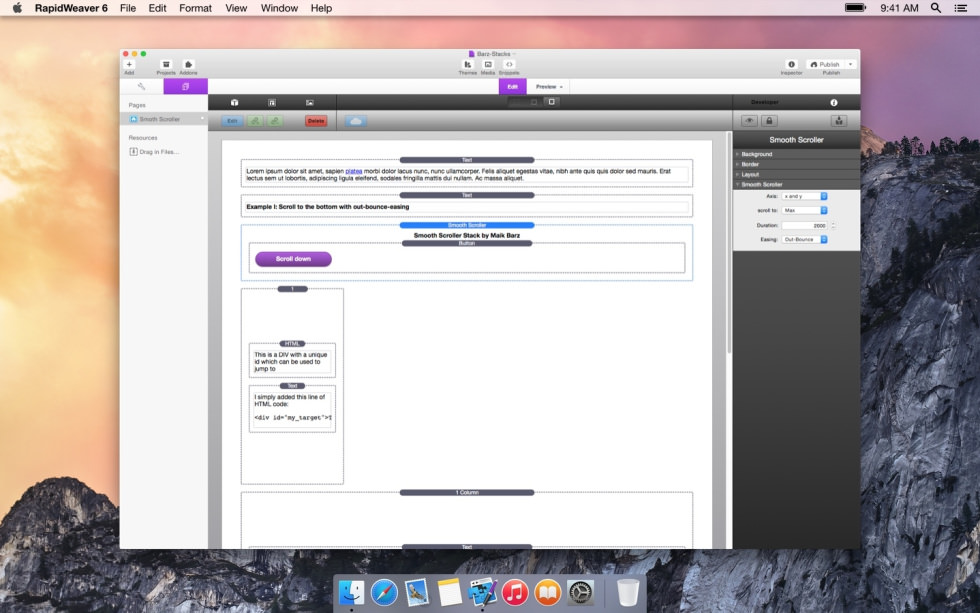Click the blue cloud button
980x613 pixels.
(356, 121)
